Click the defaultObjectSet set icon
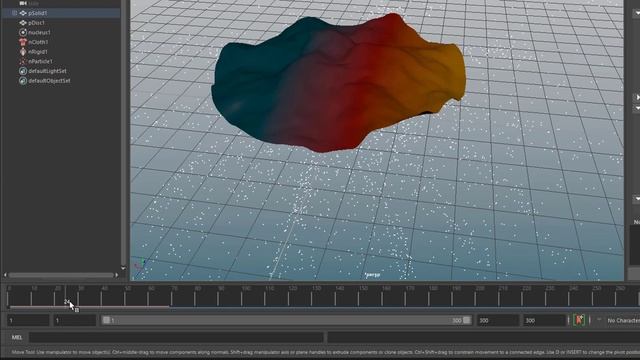This screenshot has width=640, height=360. point(23,81)
